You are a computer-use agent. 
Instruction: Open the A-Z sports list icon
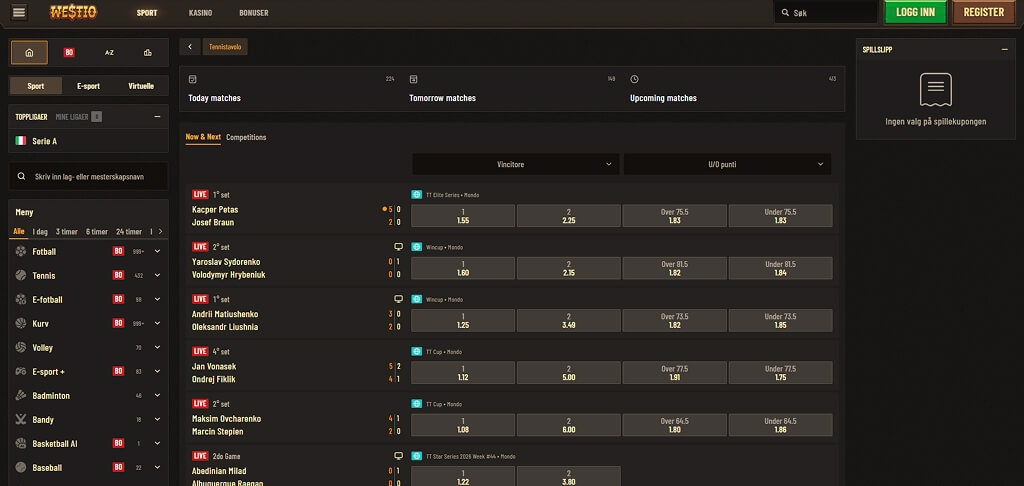pyautogui.click(x=109, y=53)
